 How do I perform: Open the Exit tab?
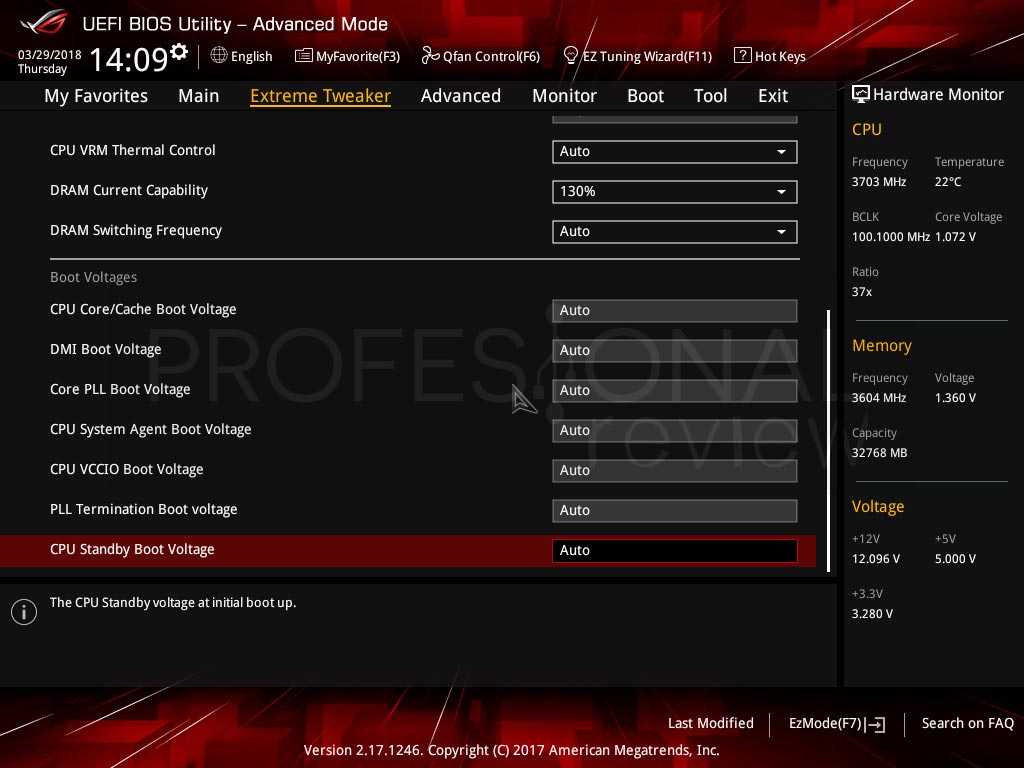tap(773, 96)
